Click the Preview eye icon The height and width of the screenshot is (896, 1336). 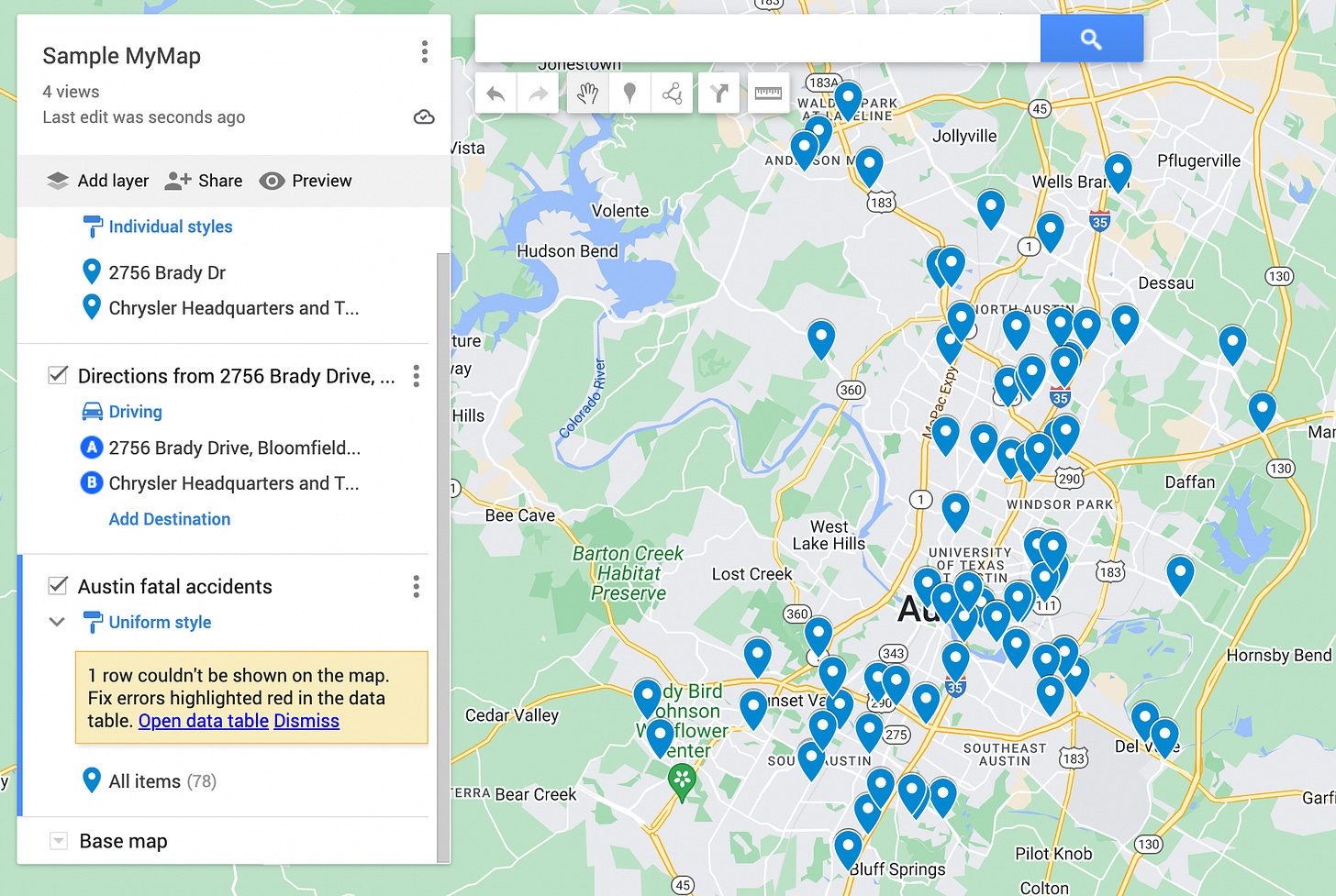pyautogui.click(x=272, y=181)
